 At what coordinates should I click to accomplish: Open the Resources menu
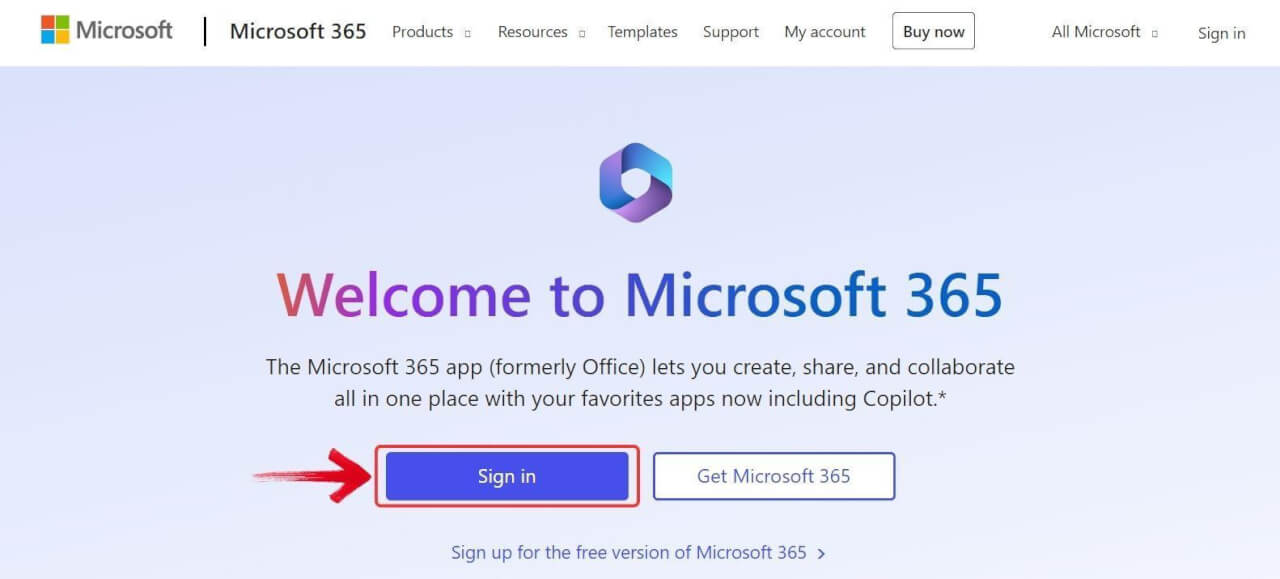click(x=532, y=32)
